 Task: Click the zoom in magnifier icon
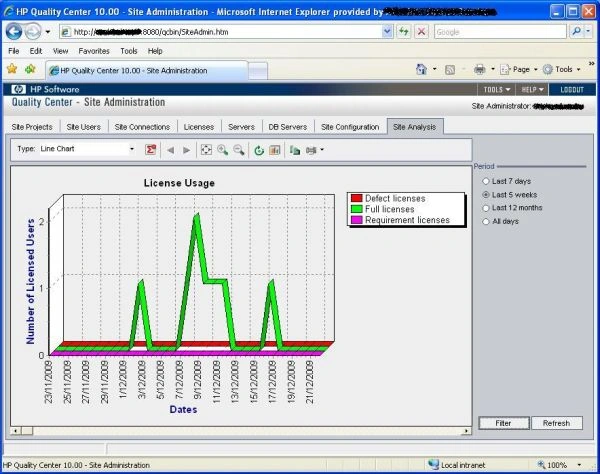point(222,150)
